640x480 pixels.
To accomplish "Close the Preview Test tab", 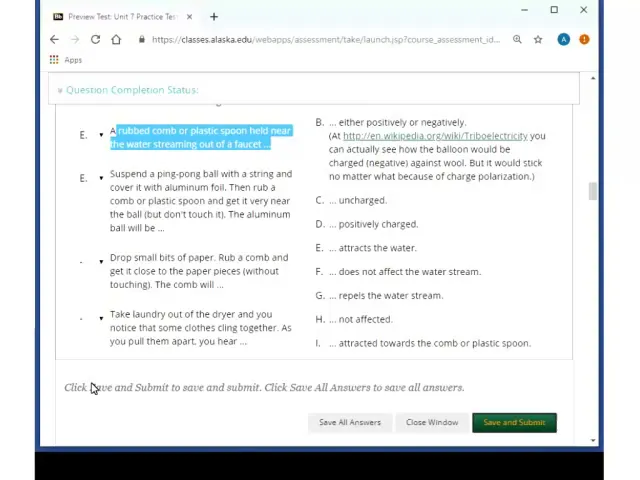I will pos(189,17).
